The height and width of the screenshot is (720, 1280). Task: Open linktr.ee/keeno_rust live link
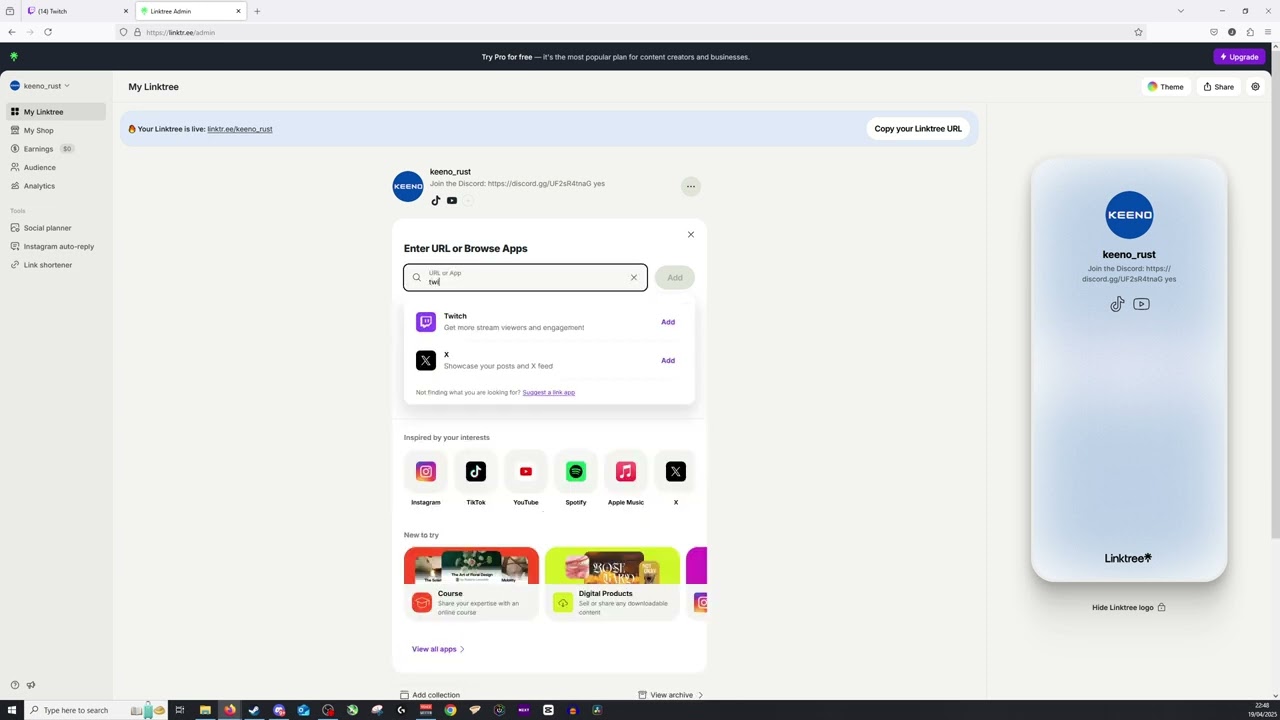tap(239, 129)
